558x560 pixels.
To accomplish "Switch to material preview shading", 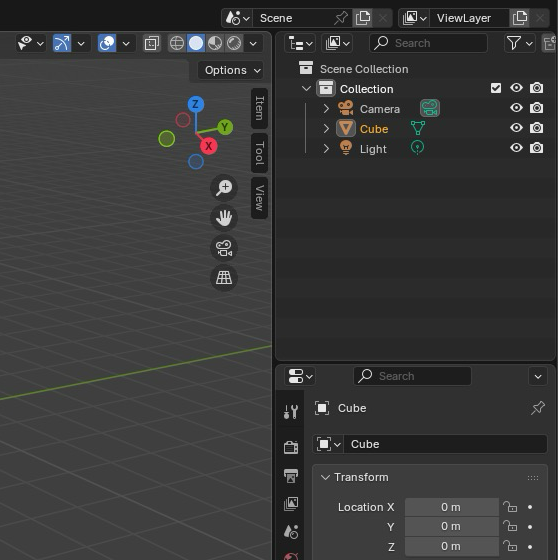I will point(215,44).
